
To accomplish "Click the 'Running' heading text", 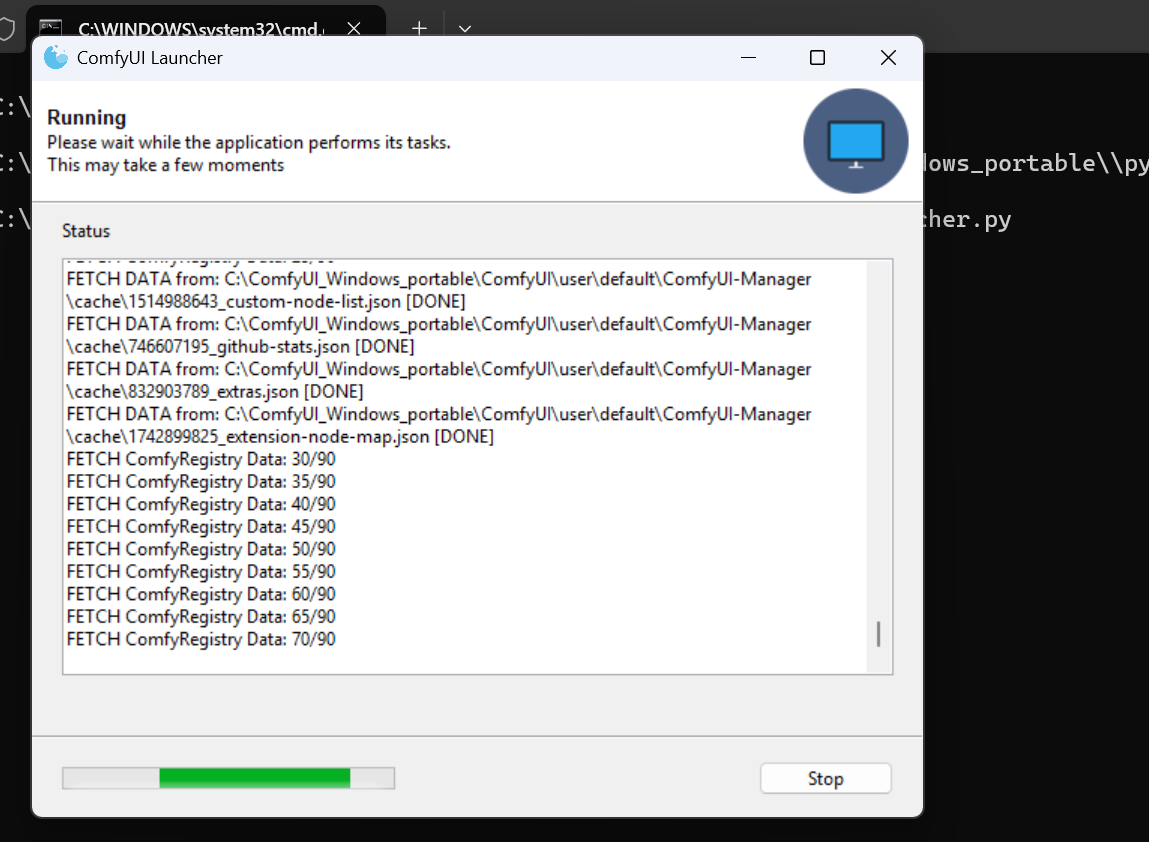I will pyautogui.click(x=86, y=117).
